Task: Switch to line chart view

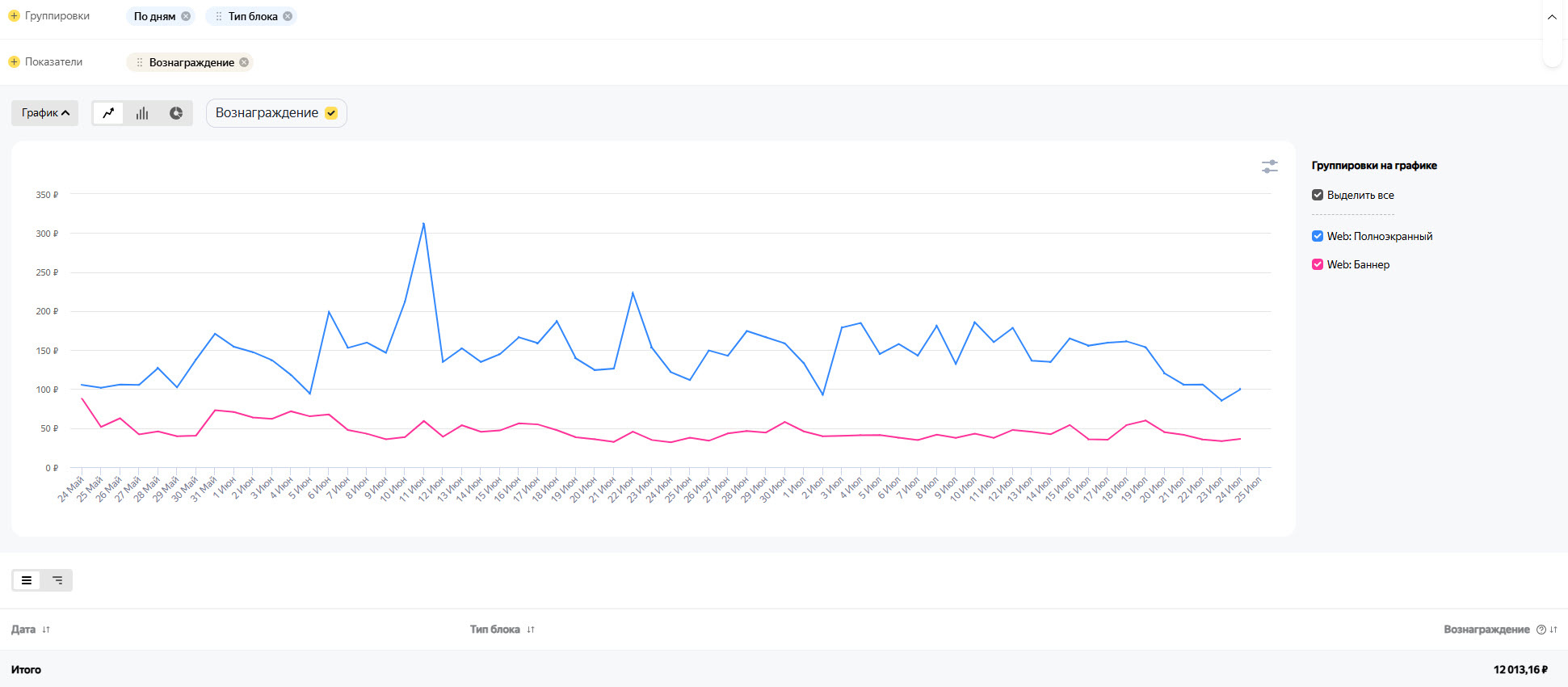Action: coord(108,113)
